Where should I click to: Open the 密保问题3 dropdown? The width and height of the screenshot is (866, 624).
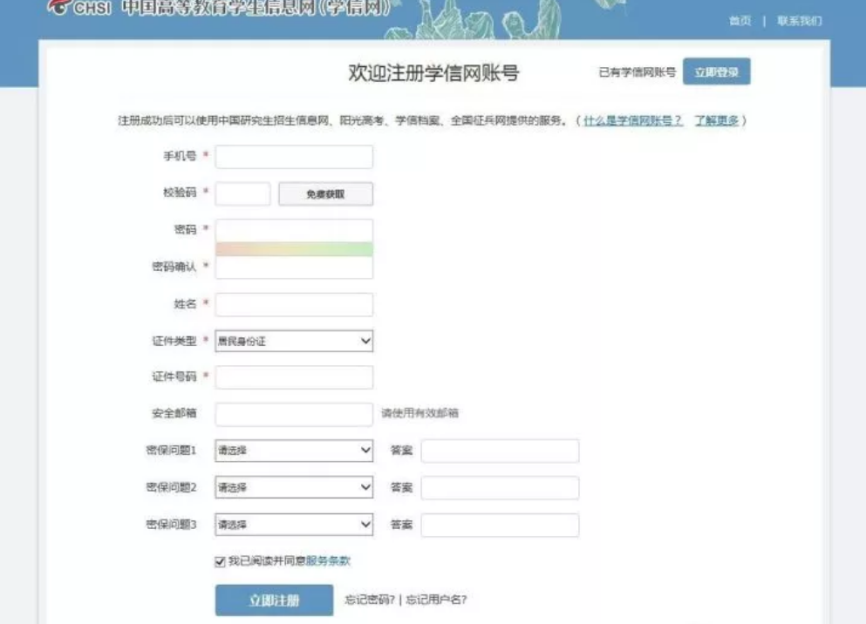click(x=294, y=525)
